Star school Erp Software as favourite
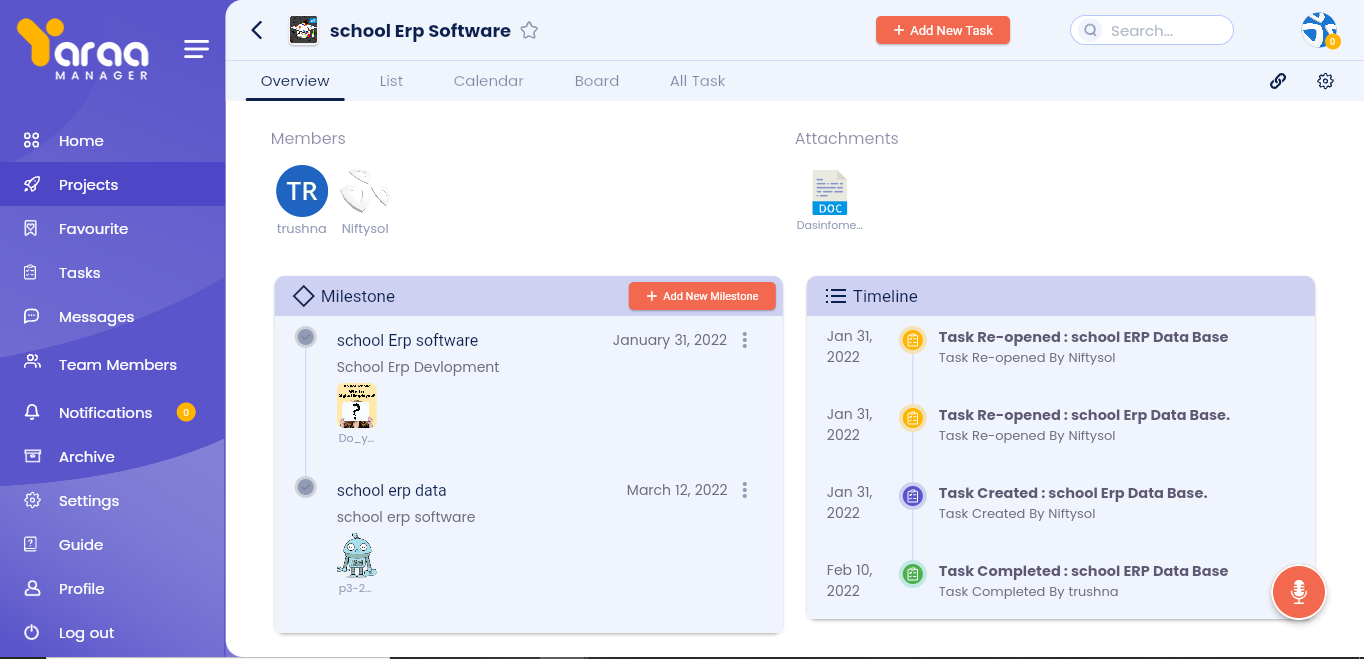The width and height of the screenshot is (1364, 659). click(x=529, y=31)
